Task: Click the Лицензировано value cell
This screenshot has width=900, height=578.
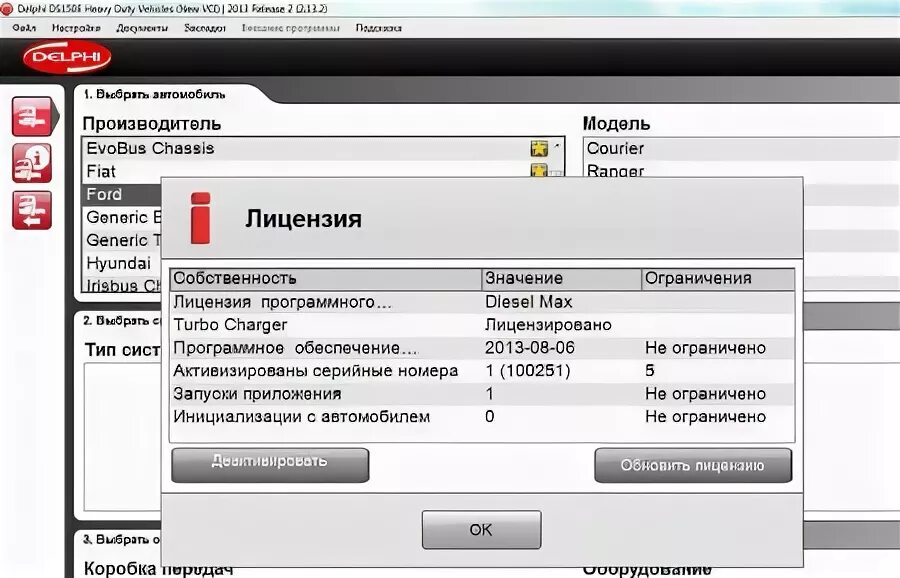Action: pos(548,325)
